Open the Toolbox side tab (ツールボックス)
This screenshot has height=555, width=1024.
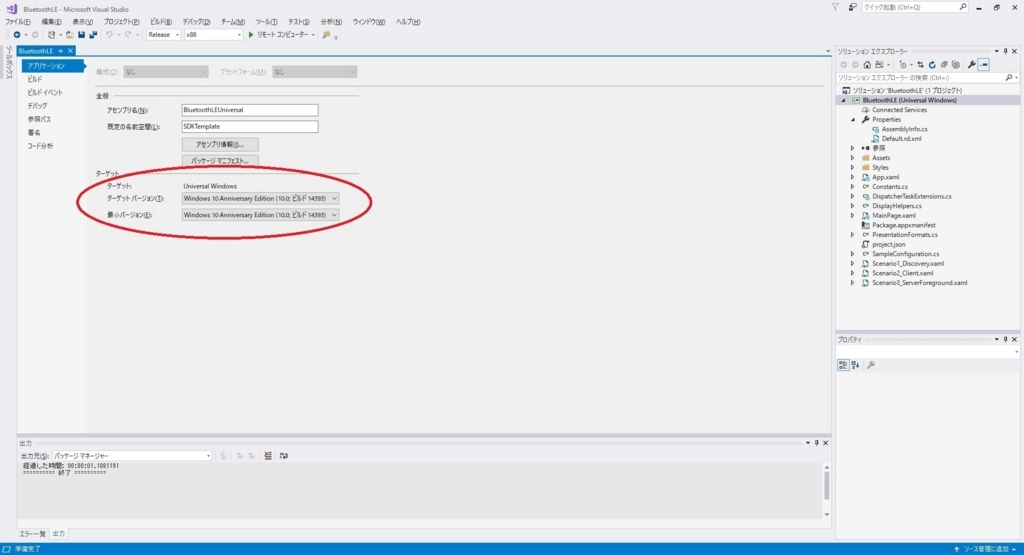click(8, 63)
